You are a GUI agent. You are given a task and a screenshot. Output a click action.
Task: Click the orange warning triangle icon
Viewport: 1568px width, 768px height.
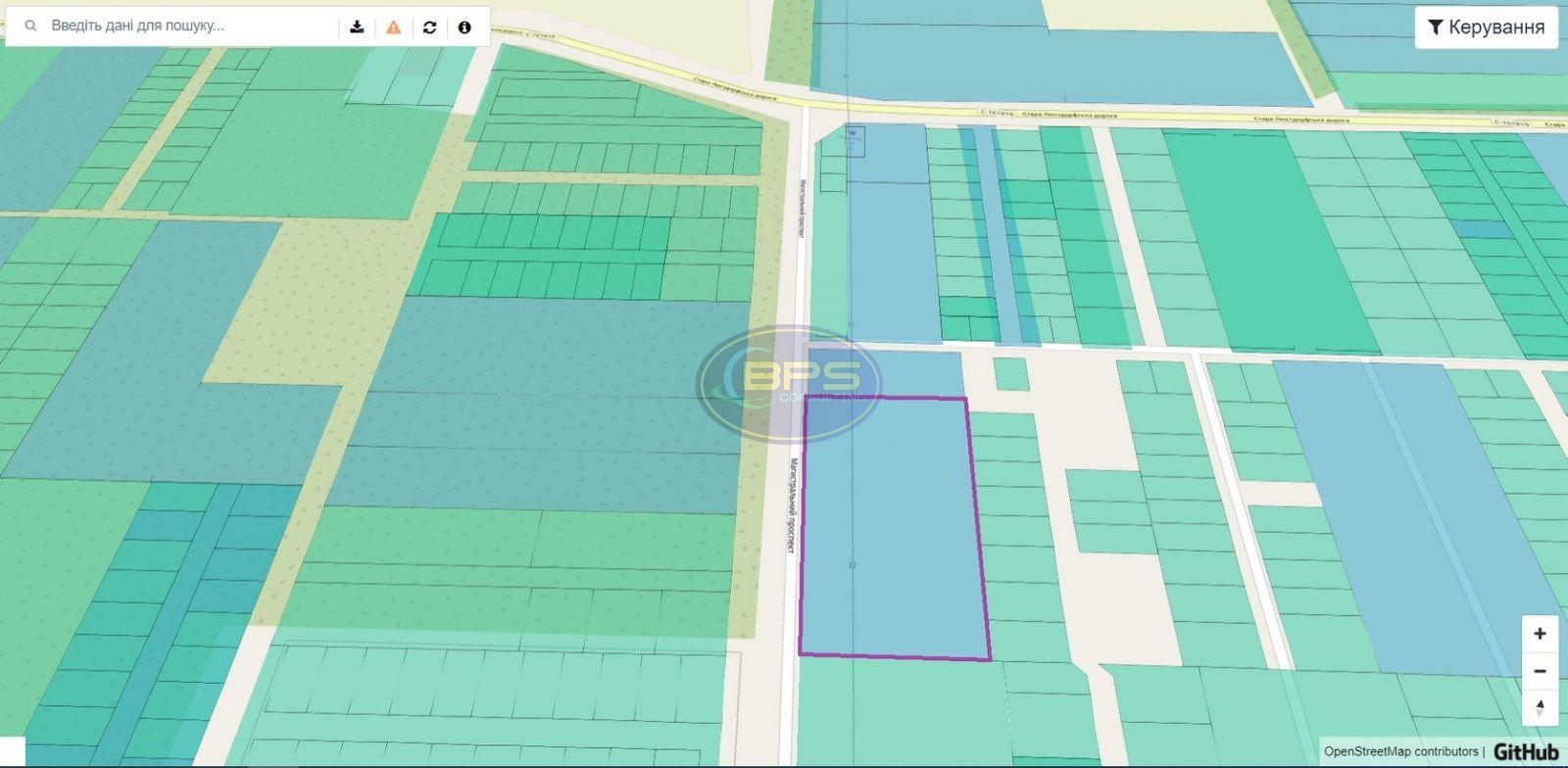click(393, 26)
